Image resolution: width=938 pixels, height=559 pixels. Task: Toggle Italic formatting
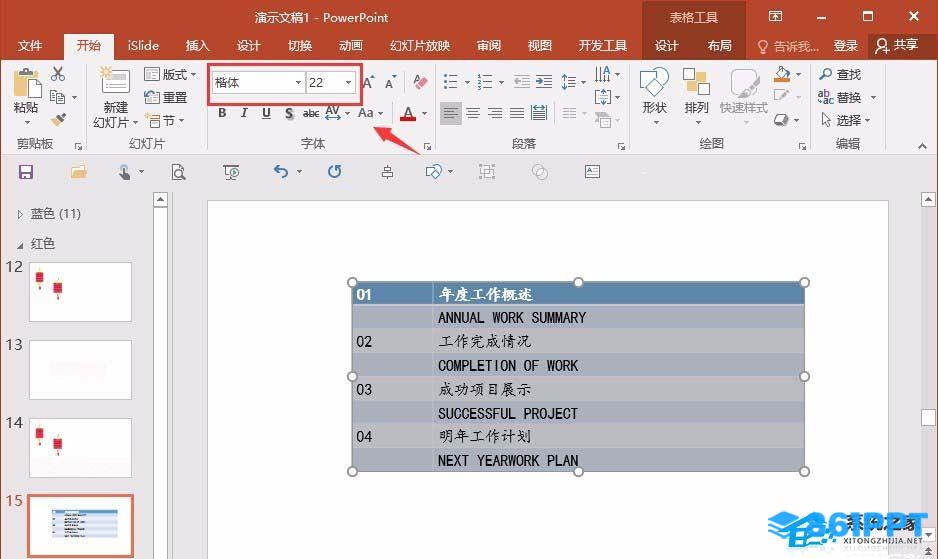point(244,113)
